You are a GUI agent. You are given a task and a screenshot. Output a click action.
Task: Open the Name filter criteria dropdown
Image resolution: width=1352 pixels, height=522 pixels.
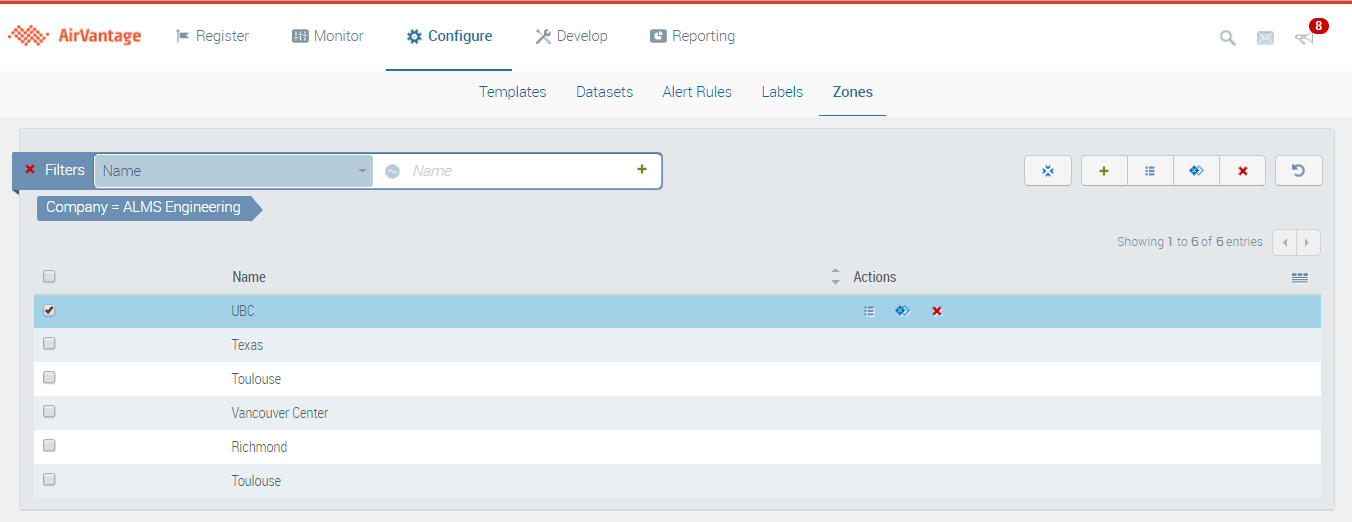[234, 171]
